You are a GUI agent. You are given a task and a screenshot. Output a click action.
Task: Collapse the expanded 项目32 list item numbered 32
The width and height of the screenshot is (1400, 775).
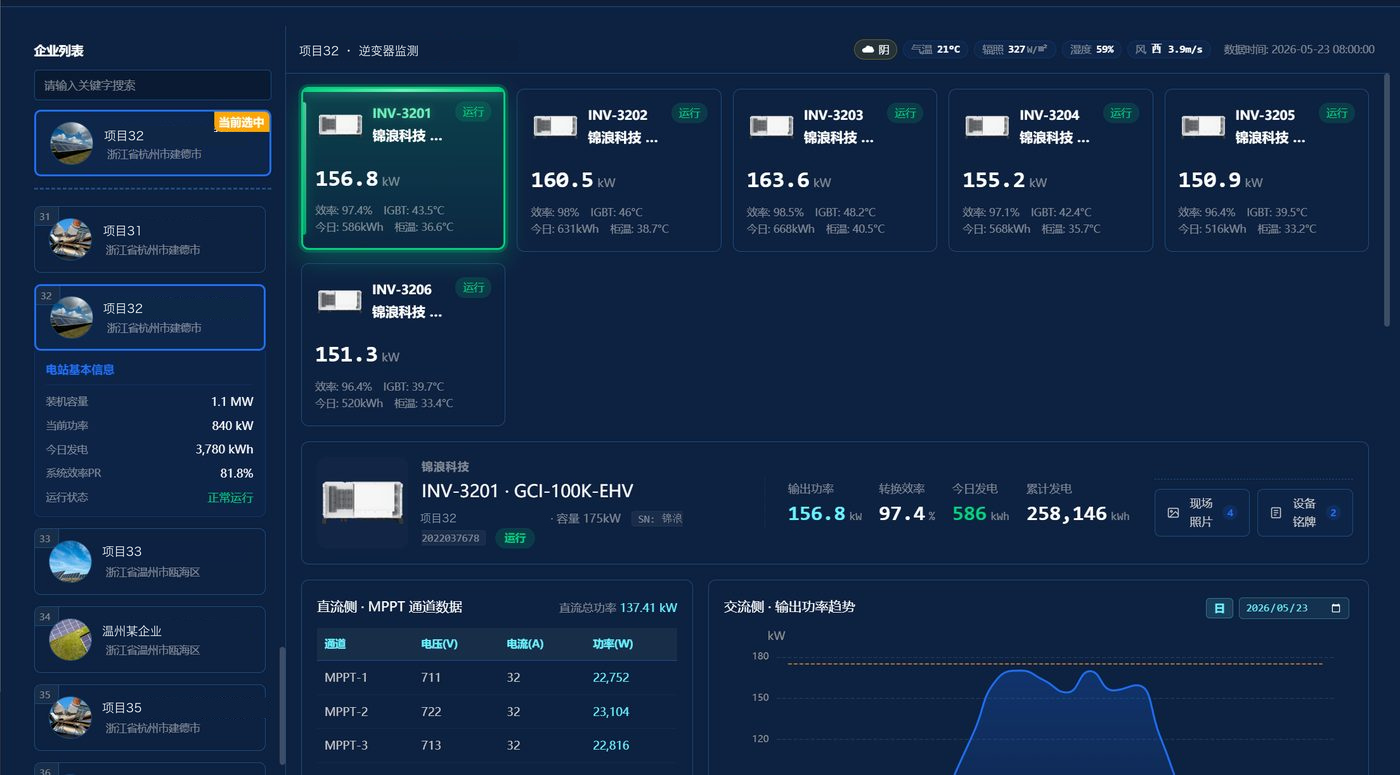(150, 318)
